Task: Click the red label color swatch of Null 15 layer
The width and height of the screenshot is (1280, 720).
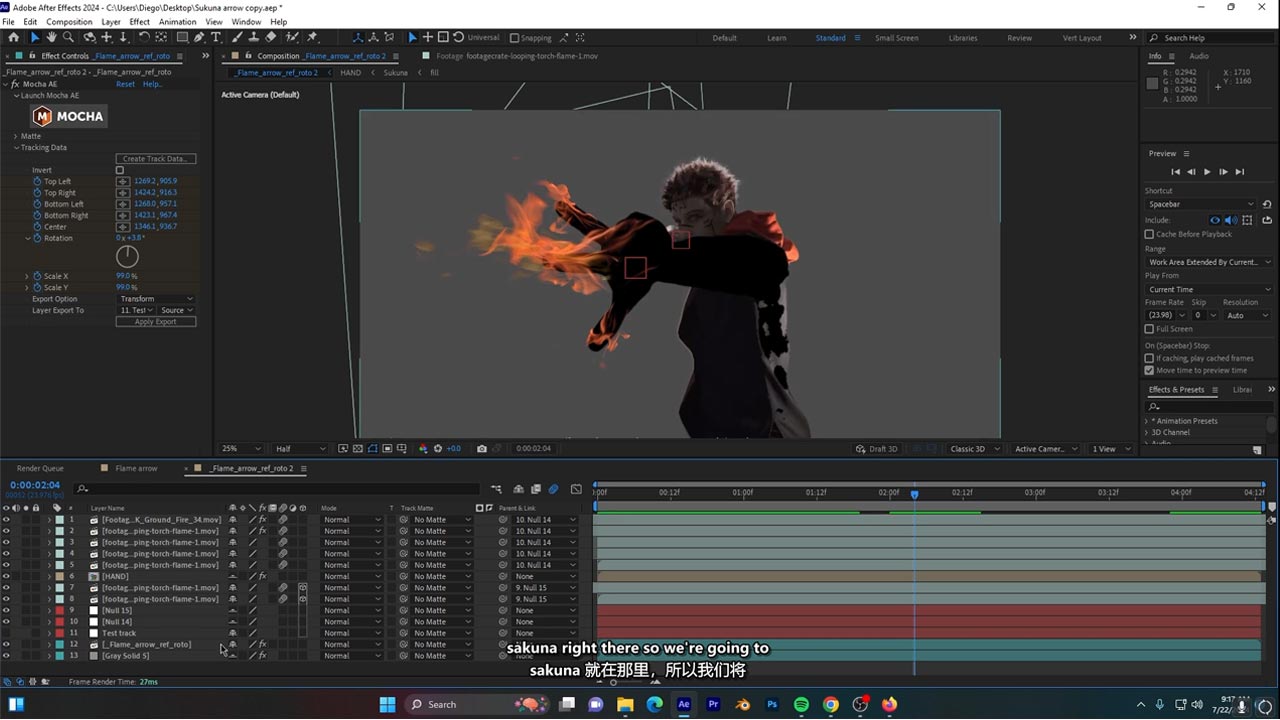Action: coord(59,610)
